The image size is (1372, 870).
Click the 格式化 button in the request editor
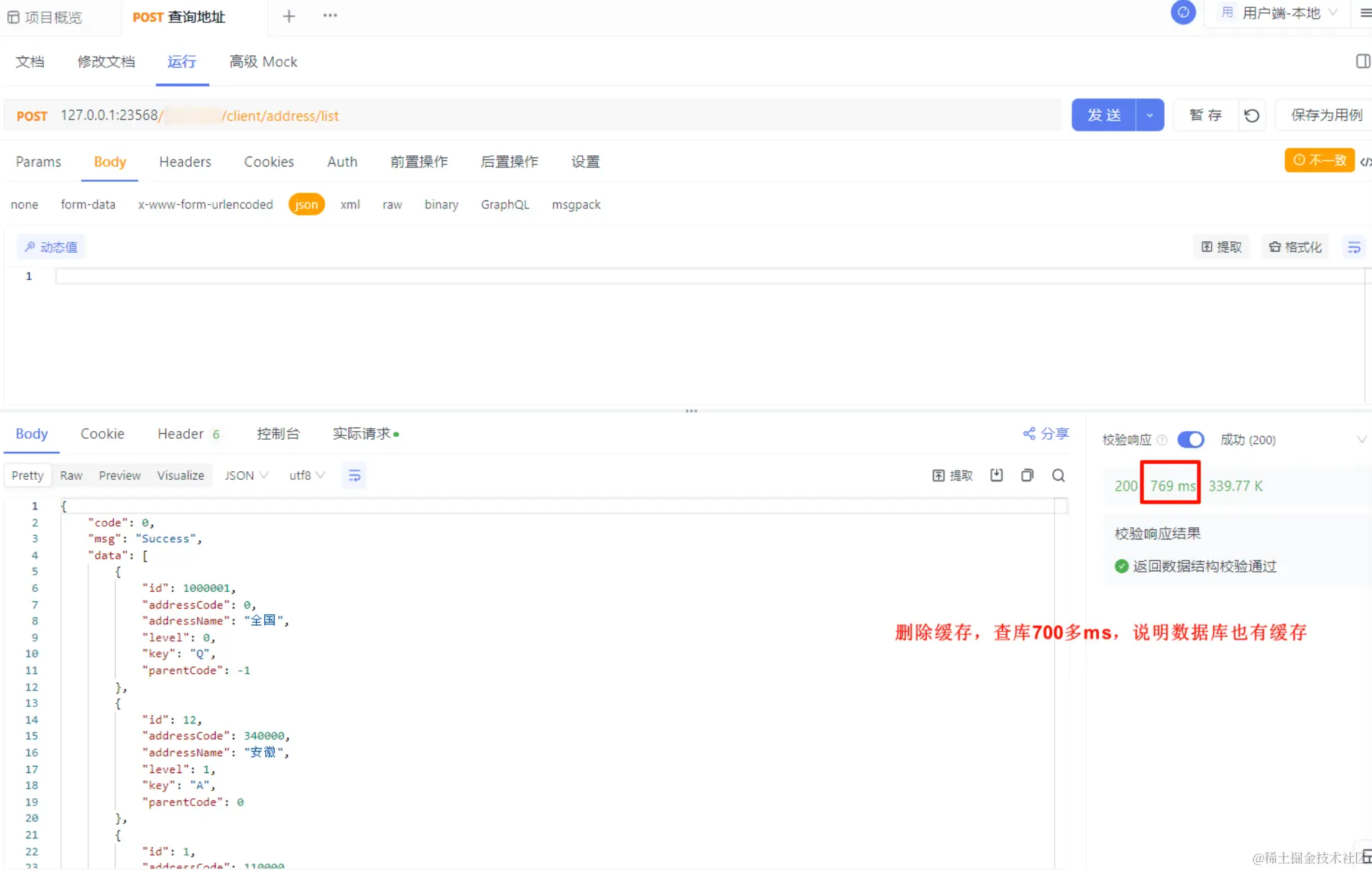(1295, 247)
